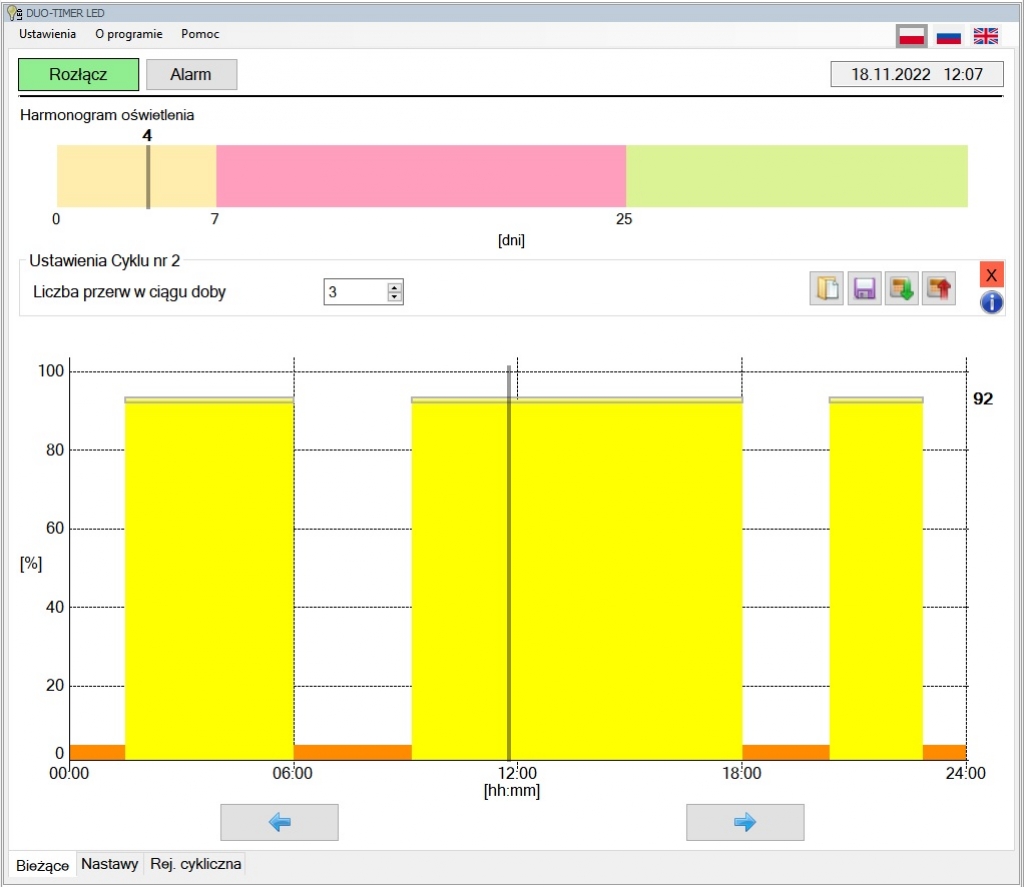1024x887 pixels.
Task: Decrease the number of daily breaks
Action: pos(395,297)
